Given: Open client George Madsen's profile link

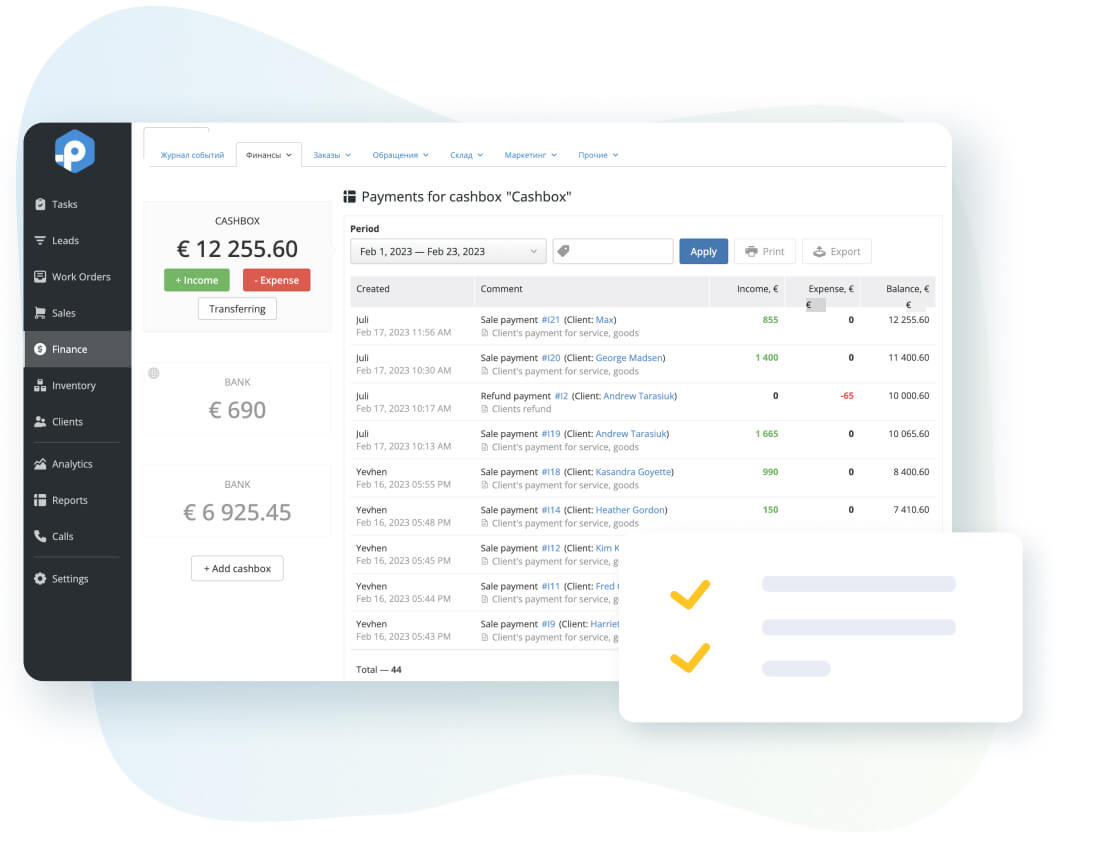Looking at the screenshot, I should coord(631,357).
